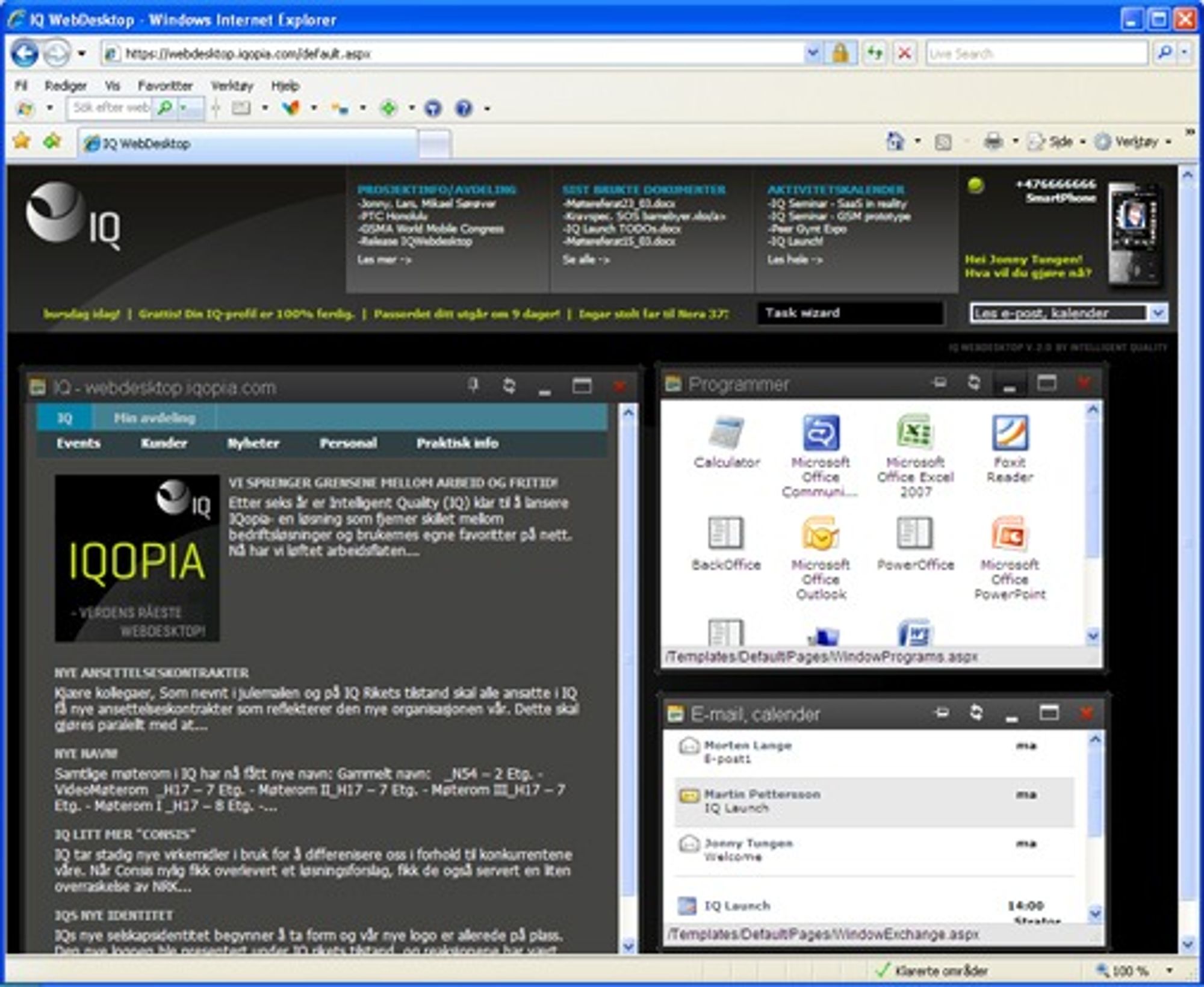Open the Live Search options dropdown arrow
This screenshot has height=987, width=1204.
(1184, 54)
